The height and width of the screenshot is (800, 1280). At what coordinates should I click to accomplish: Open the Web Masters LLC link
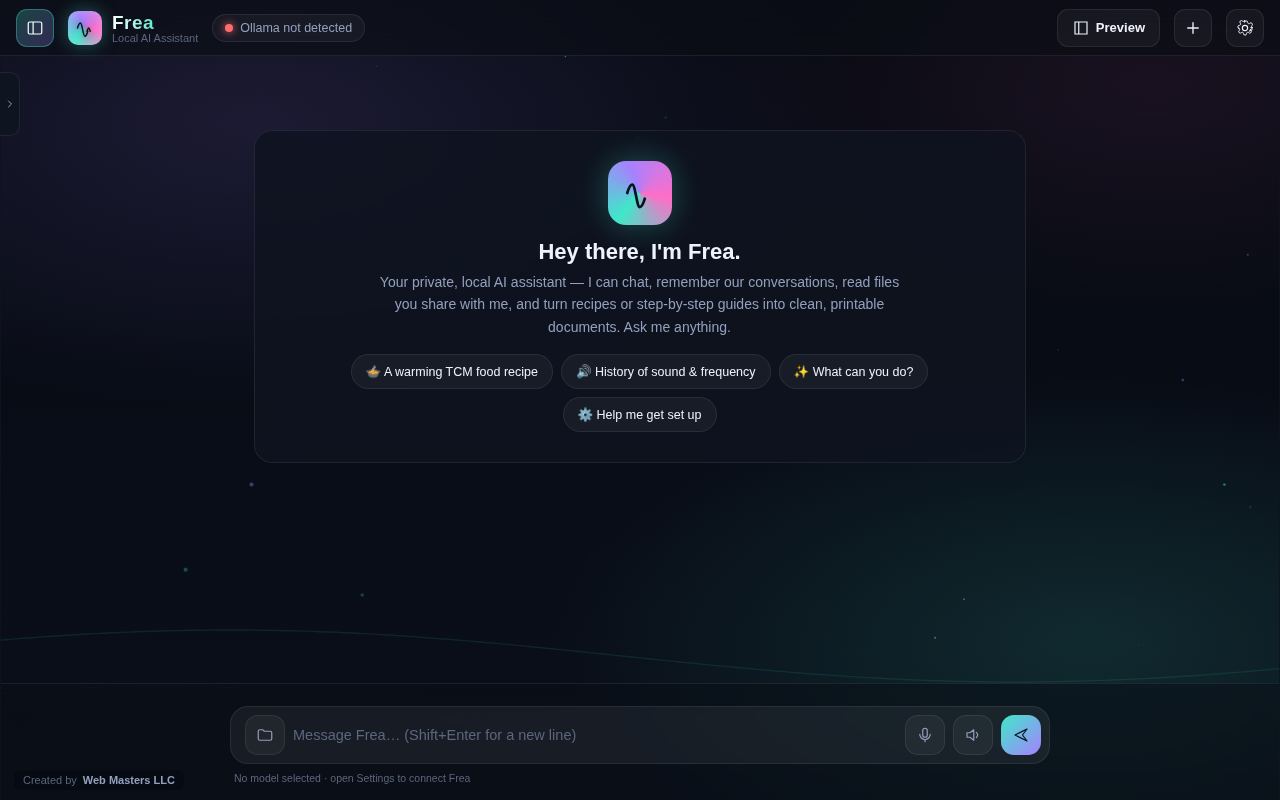tap(129, 780)
